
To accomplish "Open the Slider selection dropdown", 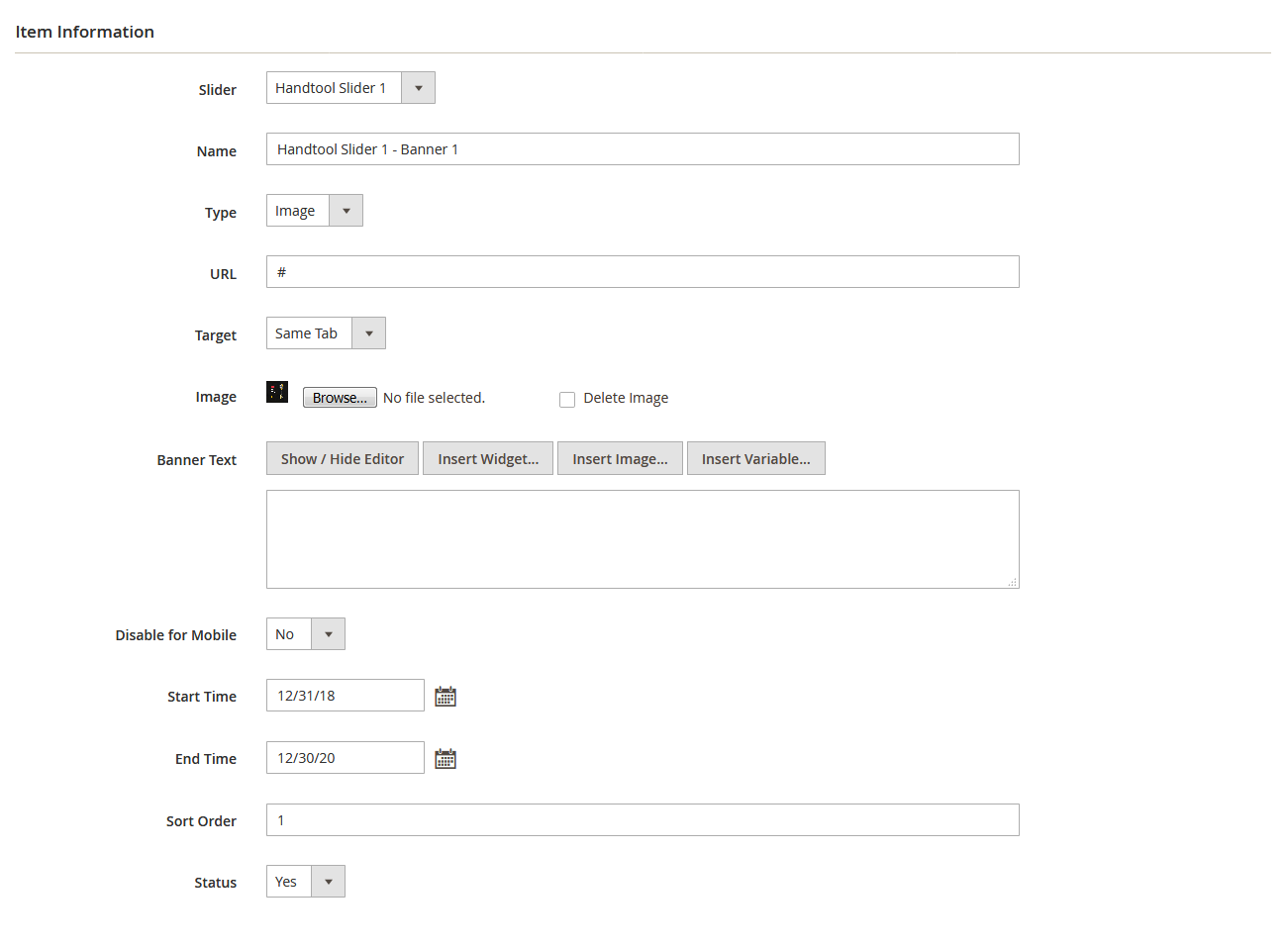I will tap(418, 87).
